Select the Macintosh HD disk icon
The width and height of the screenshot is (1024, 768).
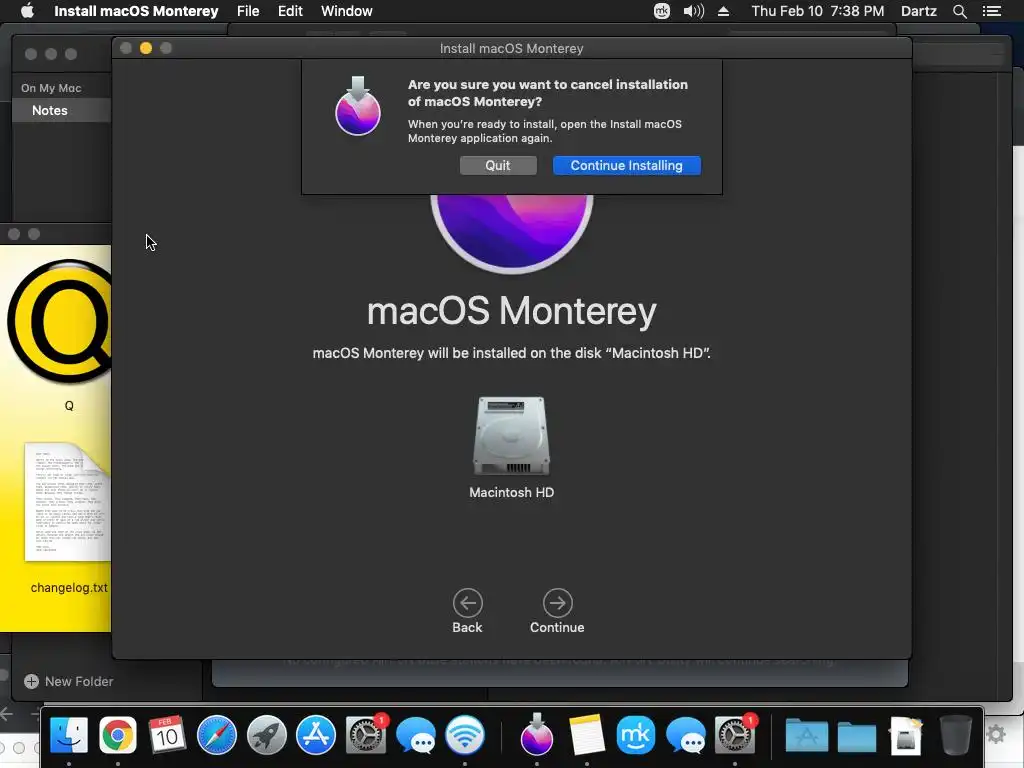coord(511,436)
